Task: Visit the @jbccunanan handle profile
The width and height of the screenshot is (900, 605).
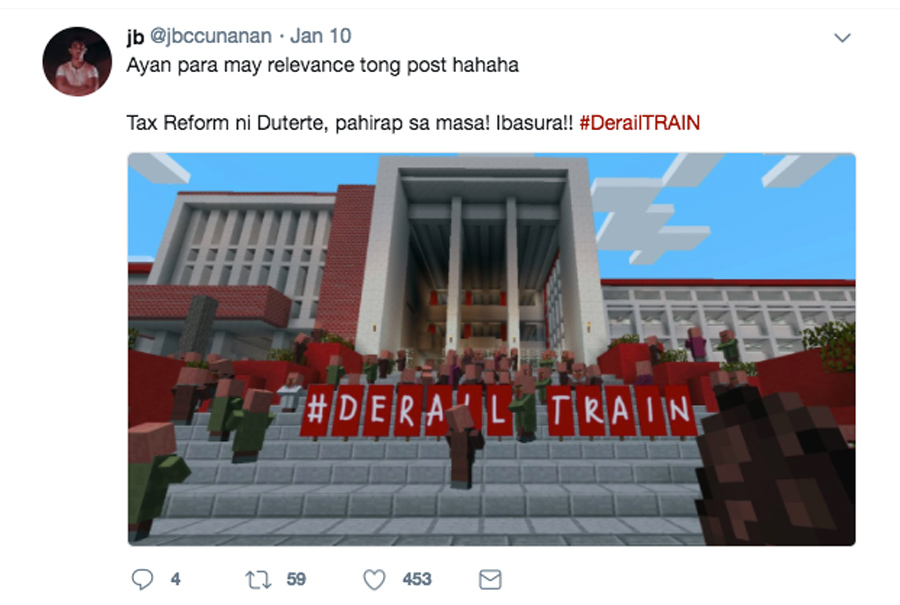Action: [x=211, y=36]
